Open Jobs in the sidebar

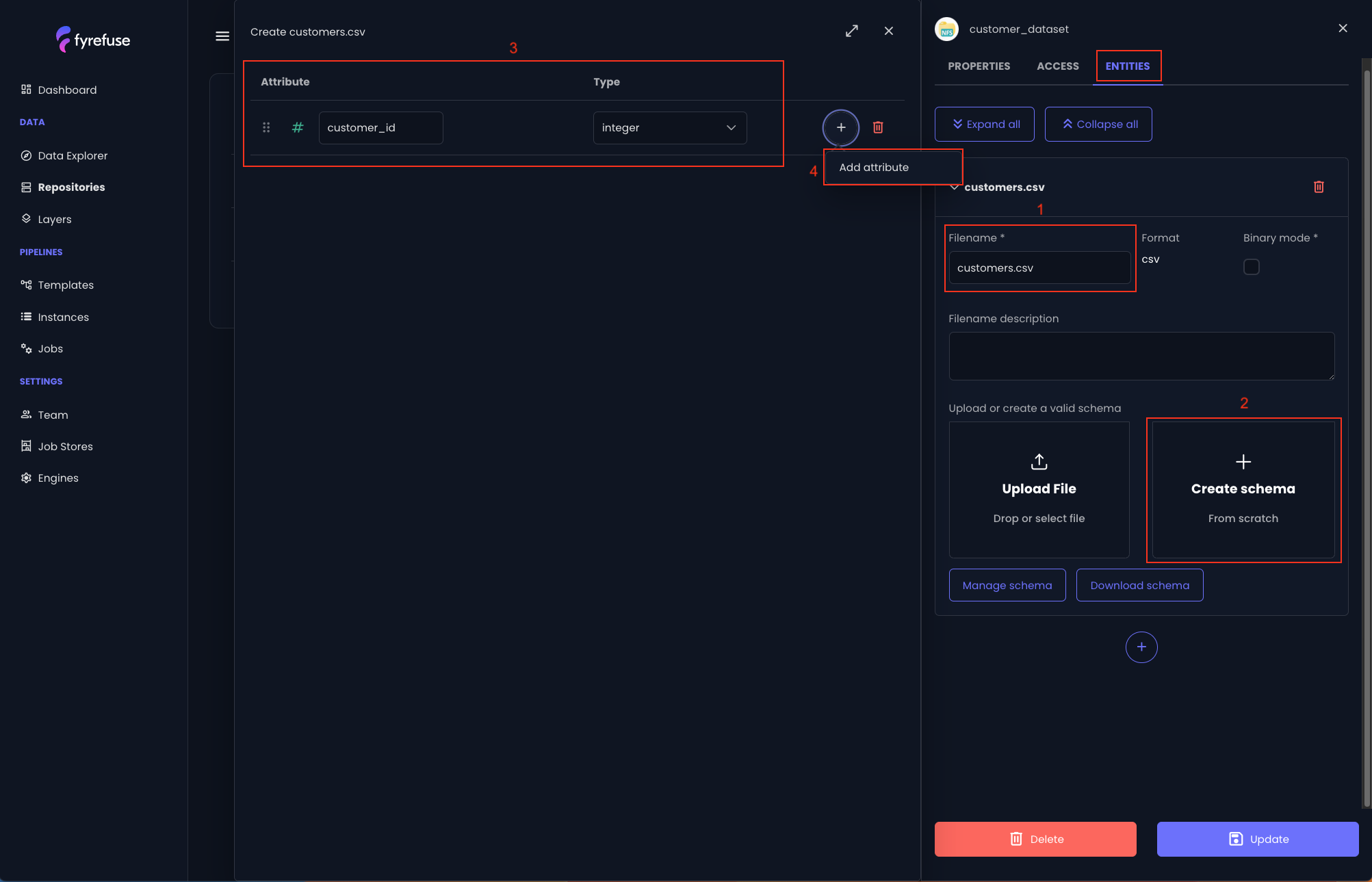pos(51,348)
